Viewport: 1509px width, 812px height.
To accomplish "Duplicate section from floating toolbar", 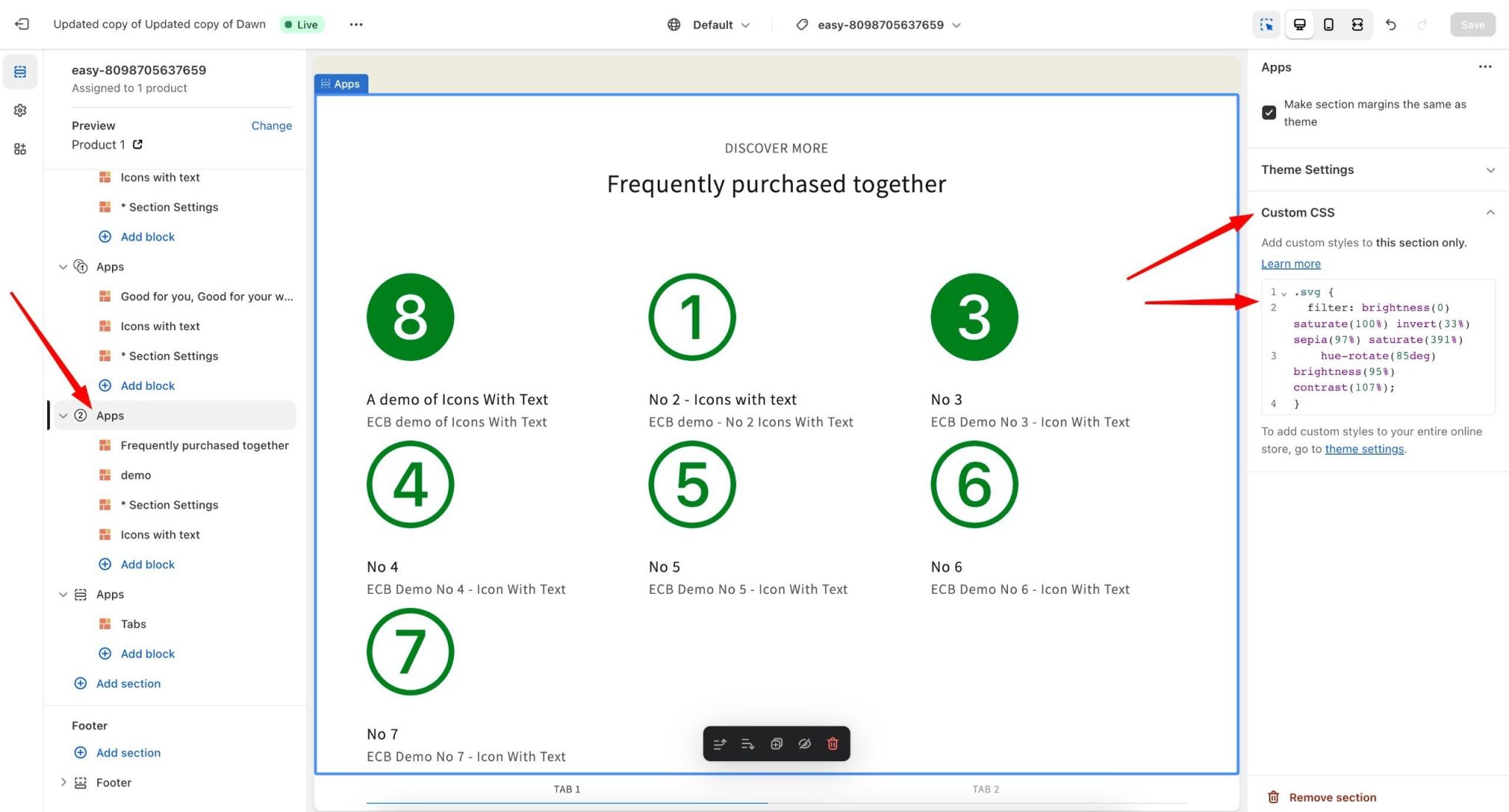I will (x=776, y=743).
